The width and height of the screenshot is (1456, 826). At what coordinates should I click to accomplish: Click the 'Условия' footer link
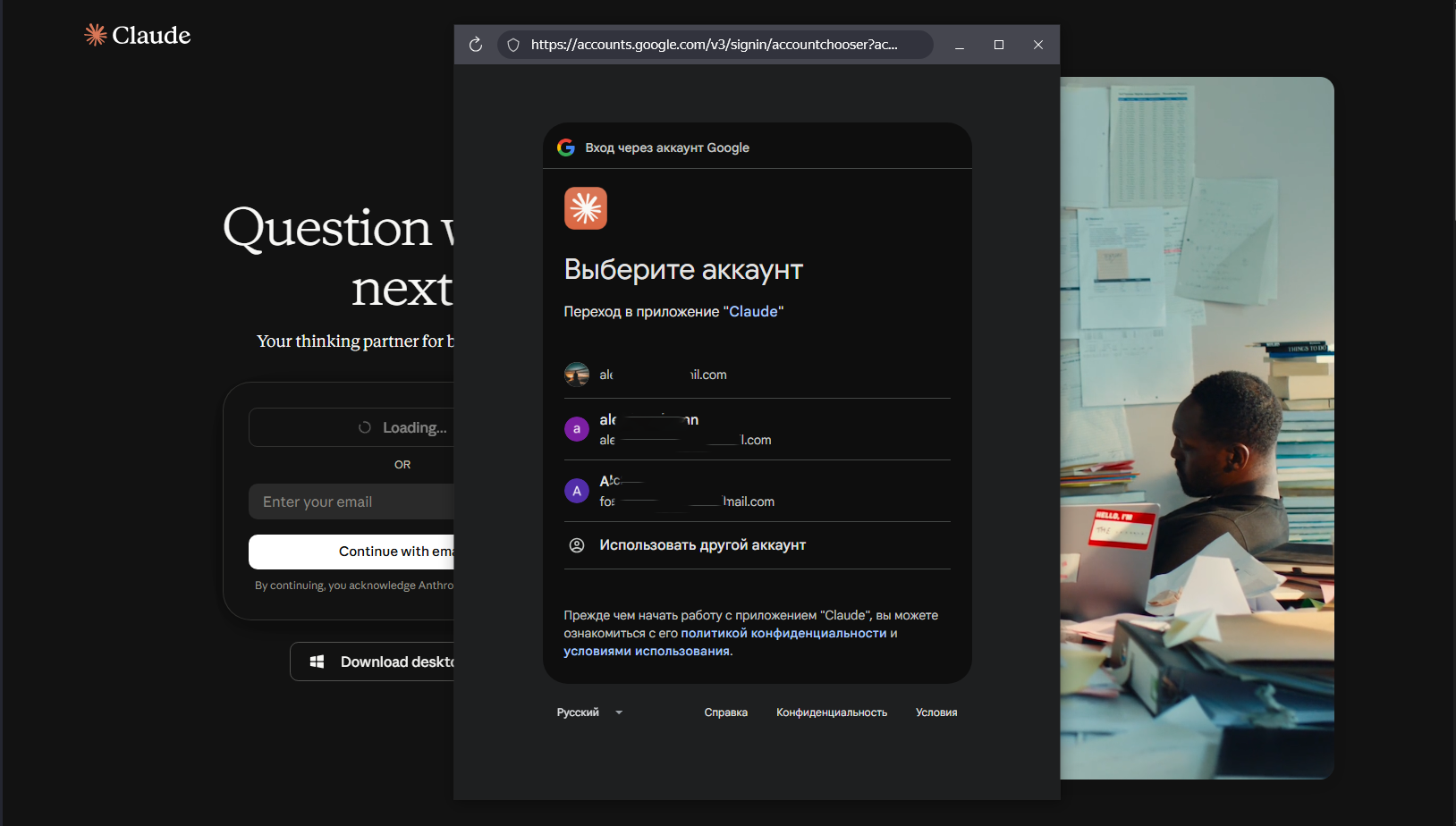(x=936, y=712)
